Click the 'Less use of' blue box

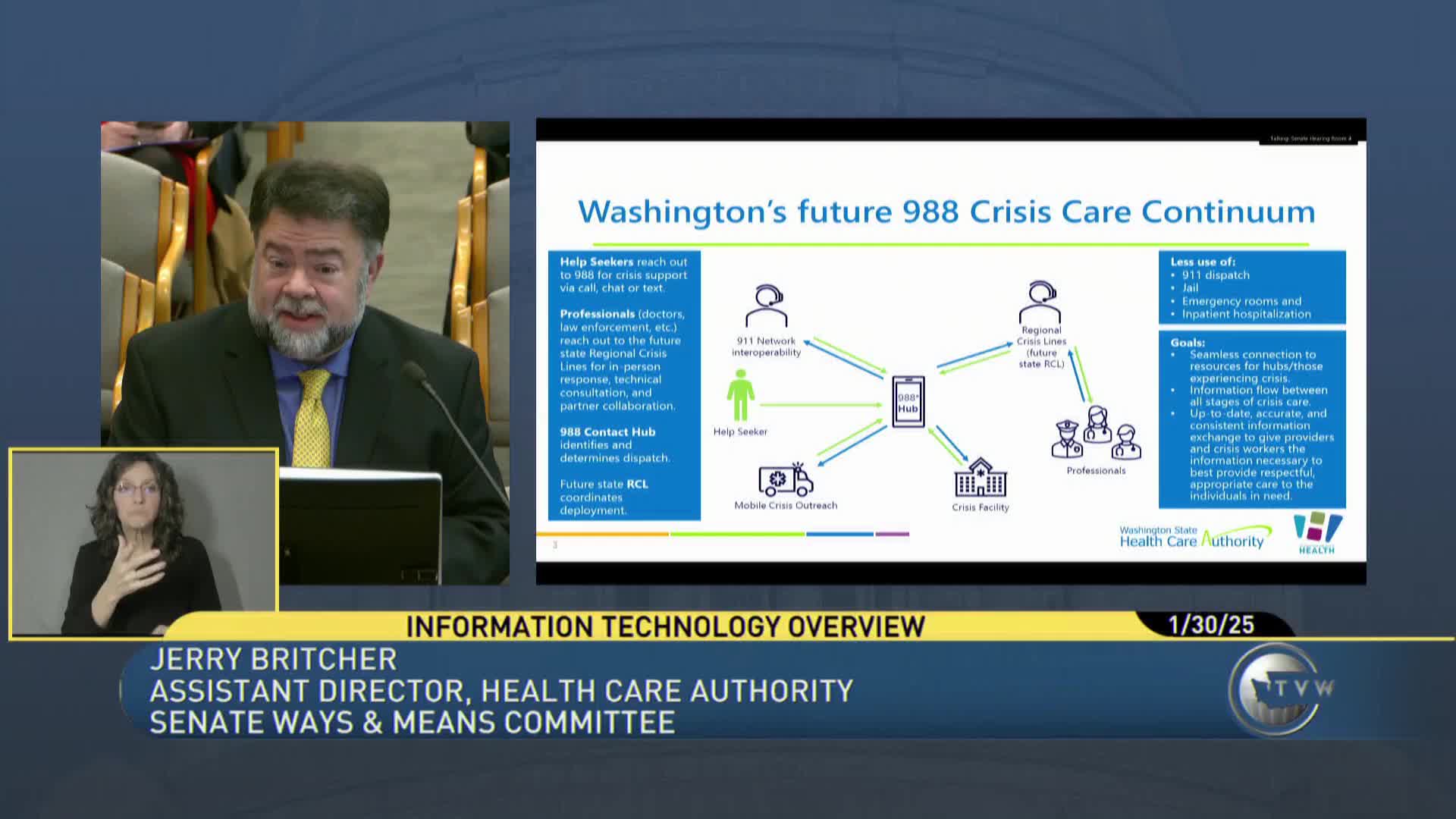point(1251,287)
